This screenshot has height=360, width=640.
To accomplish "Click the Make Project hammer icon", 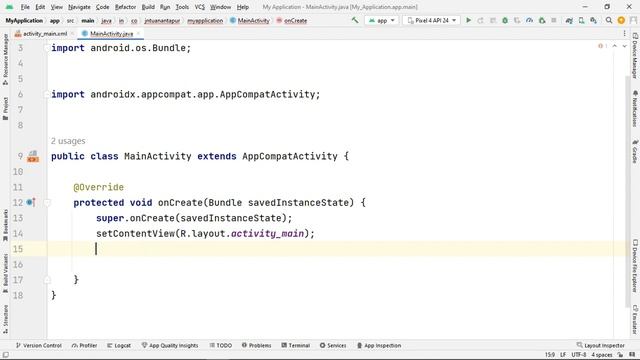I will click(x=355, y=20).
